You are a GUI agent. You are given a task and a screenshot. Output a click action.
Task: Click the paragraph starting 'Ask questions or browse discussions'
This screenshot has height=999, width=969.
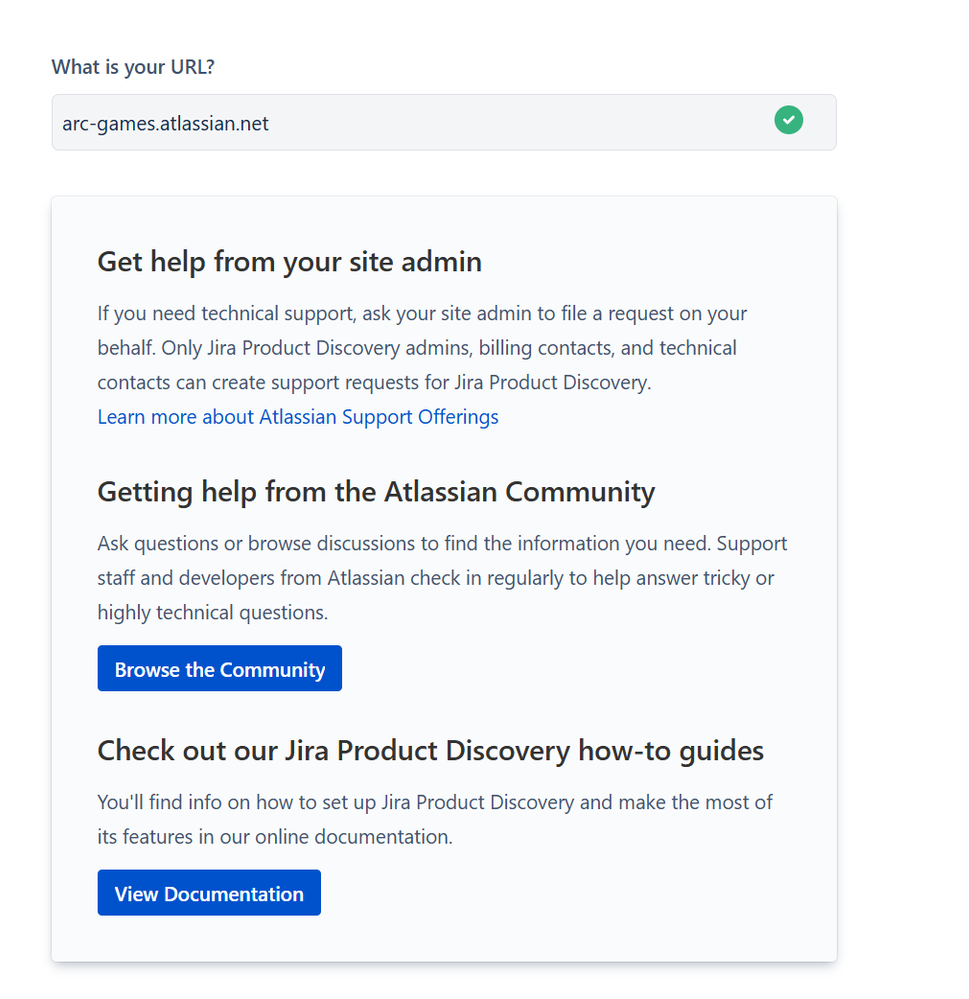tap(442, 578)
